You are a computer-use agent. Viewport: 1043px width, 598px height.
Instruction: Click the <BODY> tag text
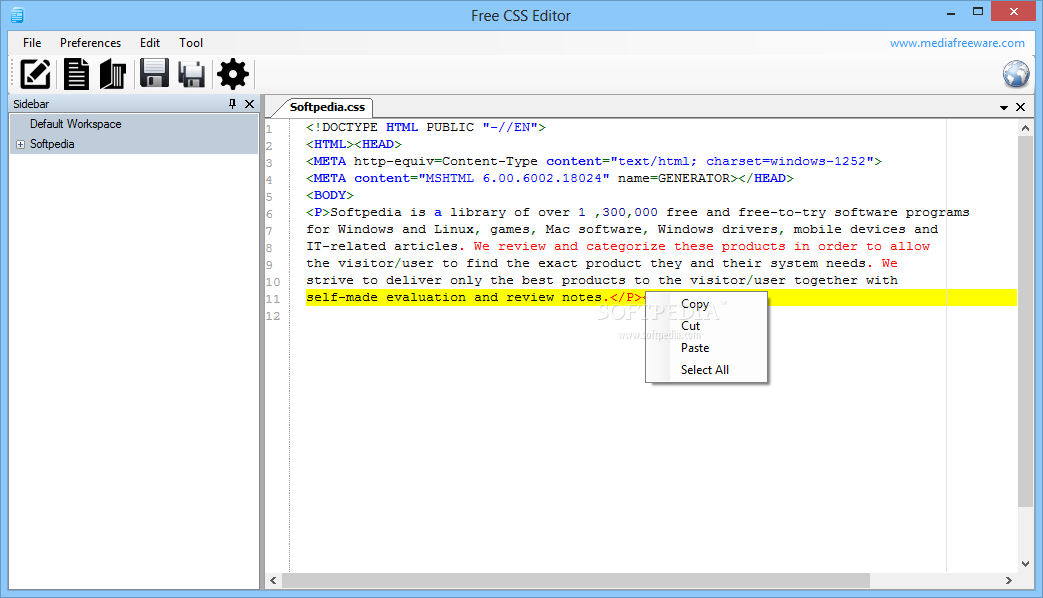click(330, 195)
